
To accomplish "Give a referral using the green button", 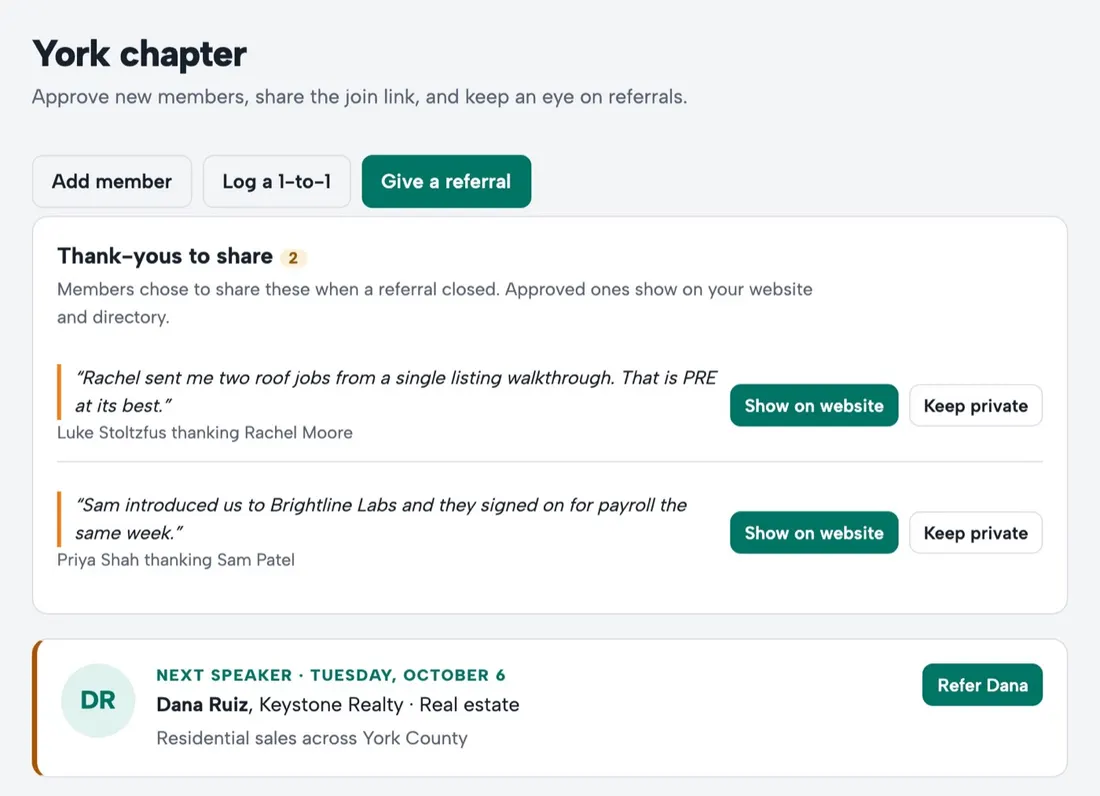I will 446,182.
